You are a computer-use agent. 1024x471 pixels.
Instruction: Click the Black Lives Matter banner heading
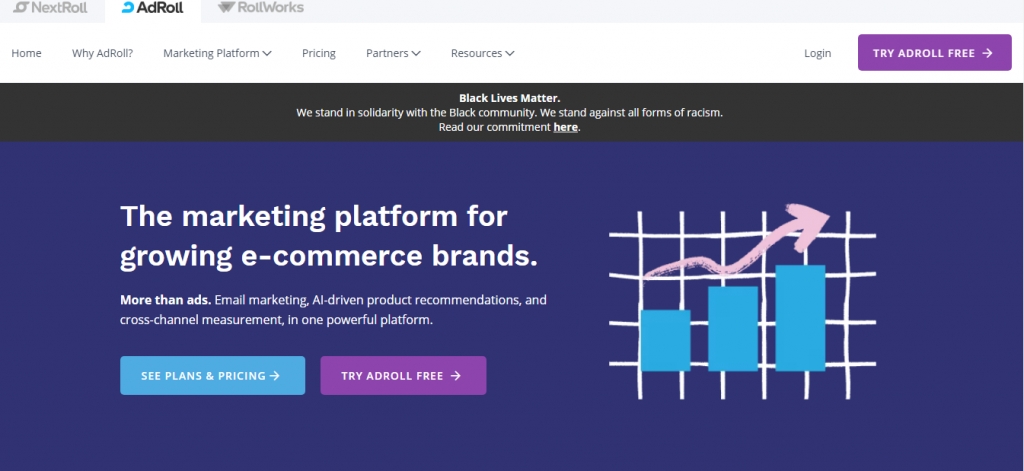point(509,98)
